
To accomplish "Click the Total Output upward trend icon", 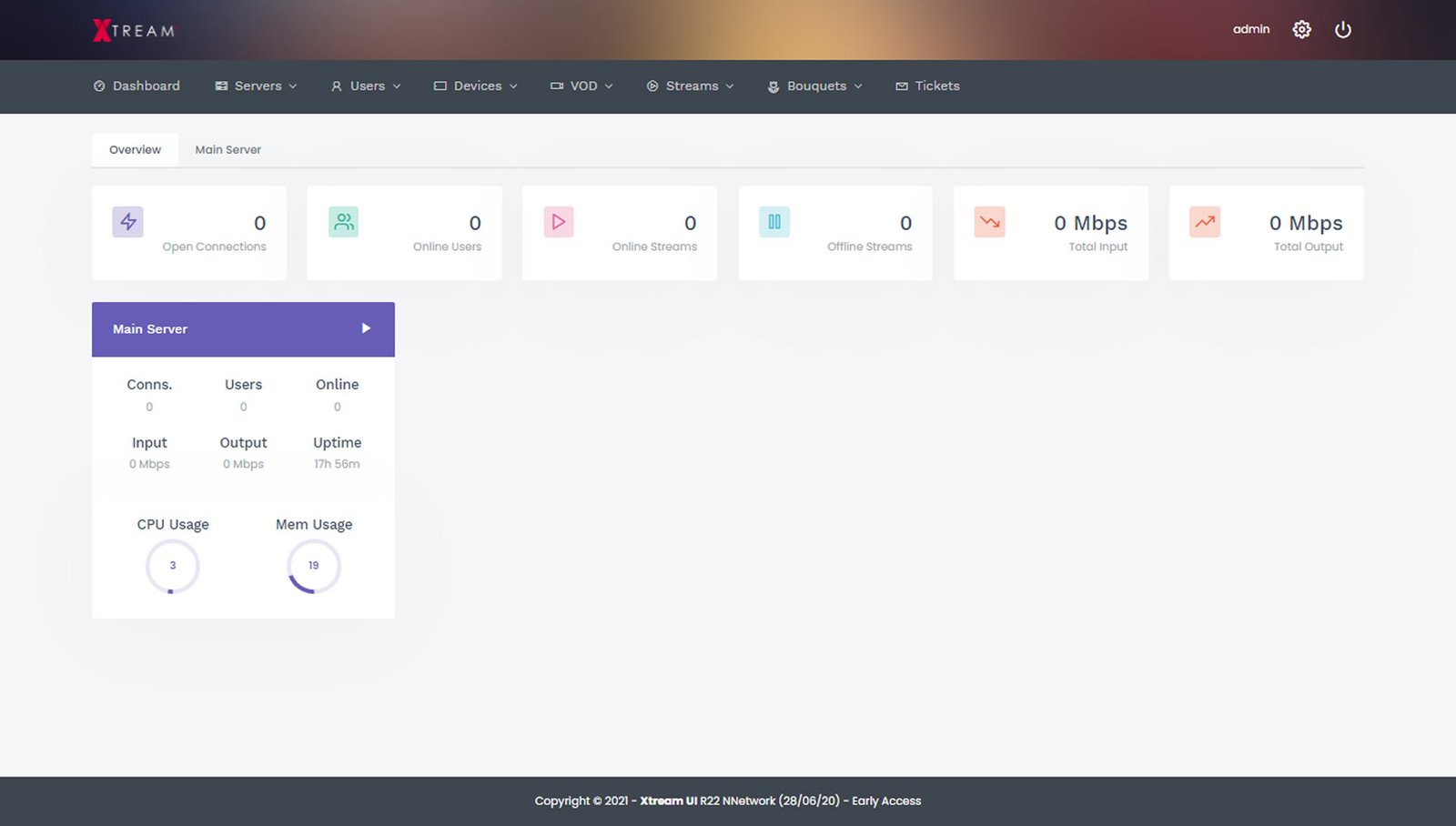I will (1205, 222).
